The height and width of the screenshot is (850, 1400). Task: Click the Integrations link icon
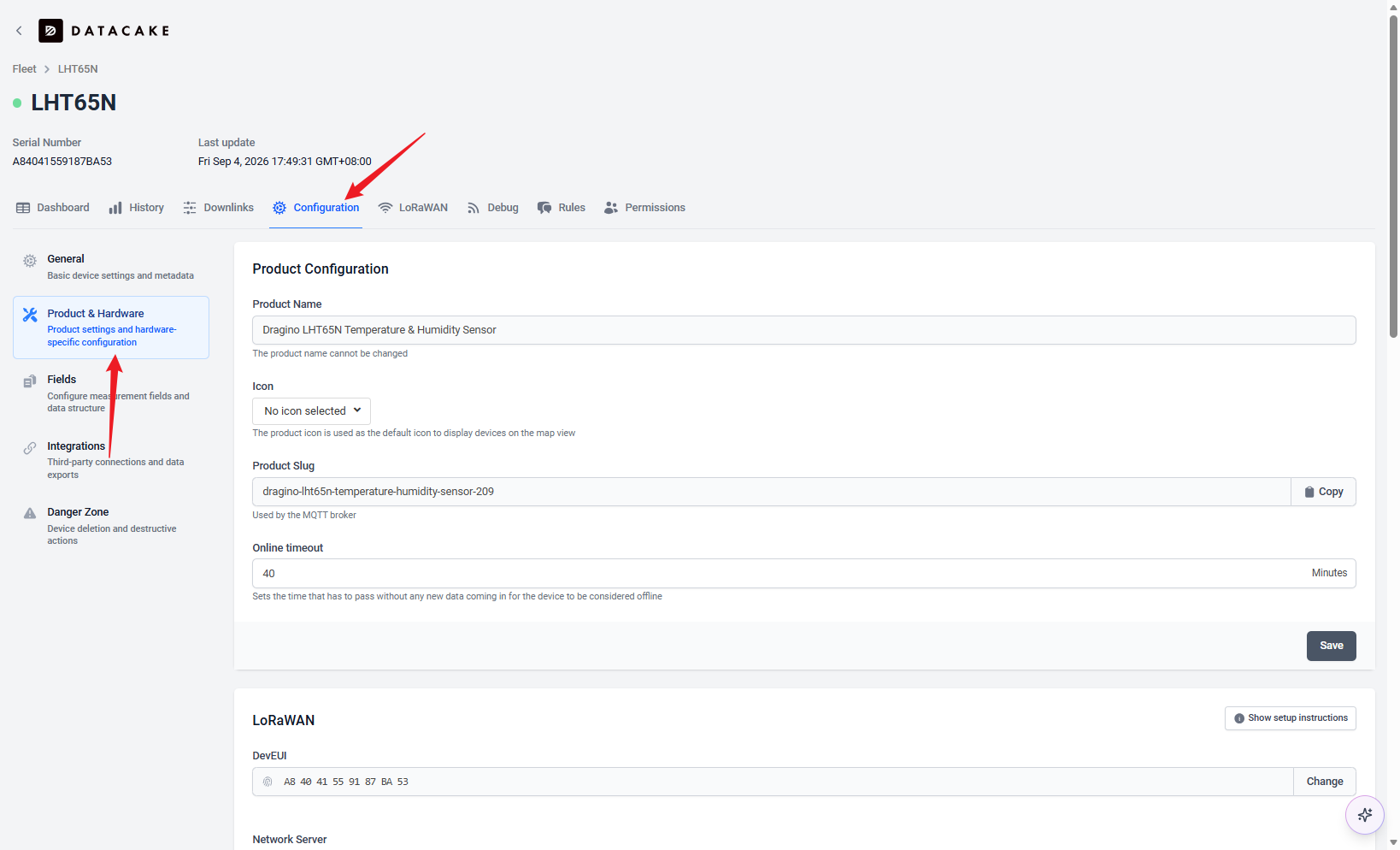tap(30, 448)
